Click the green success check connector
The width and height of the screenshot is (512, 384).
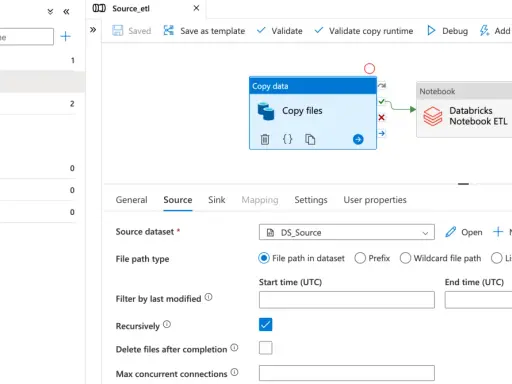(x=382, y=101)
